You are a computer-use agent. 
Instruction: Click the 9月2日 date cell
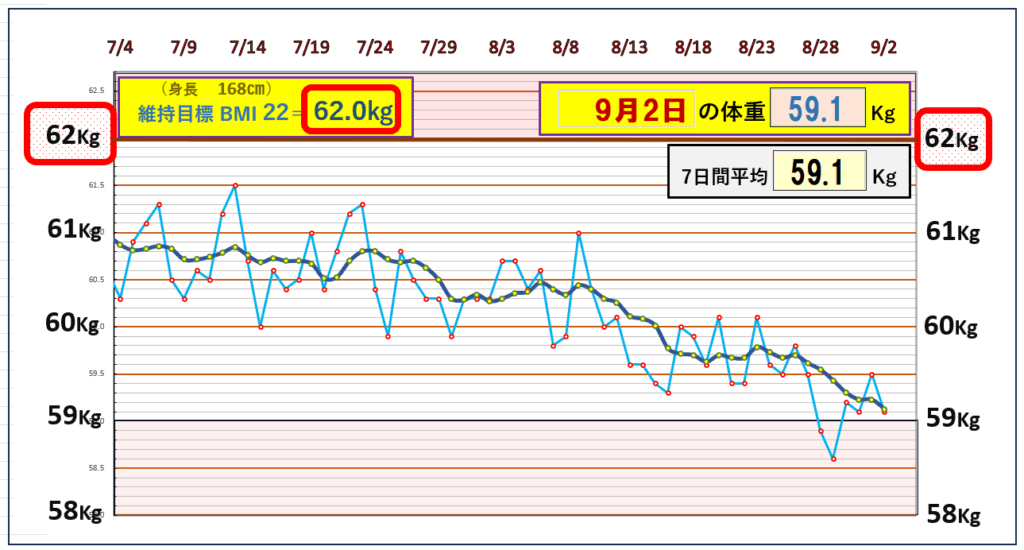[x=640, y=110]
